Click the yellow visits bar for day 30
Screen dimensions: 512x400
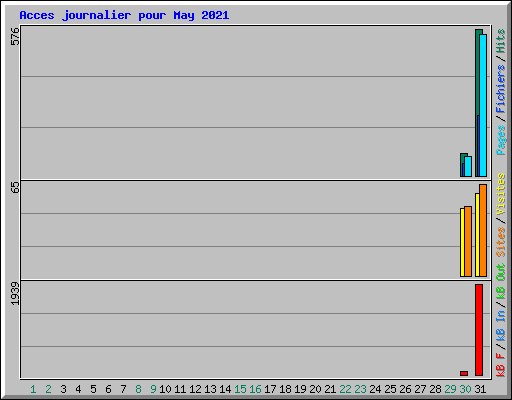pos(462,242)
